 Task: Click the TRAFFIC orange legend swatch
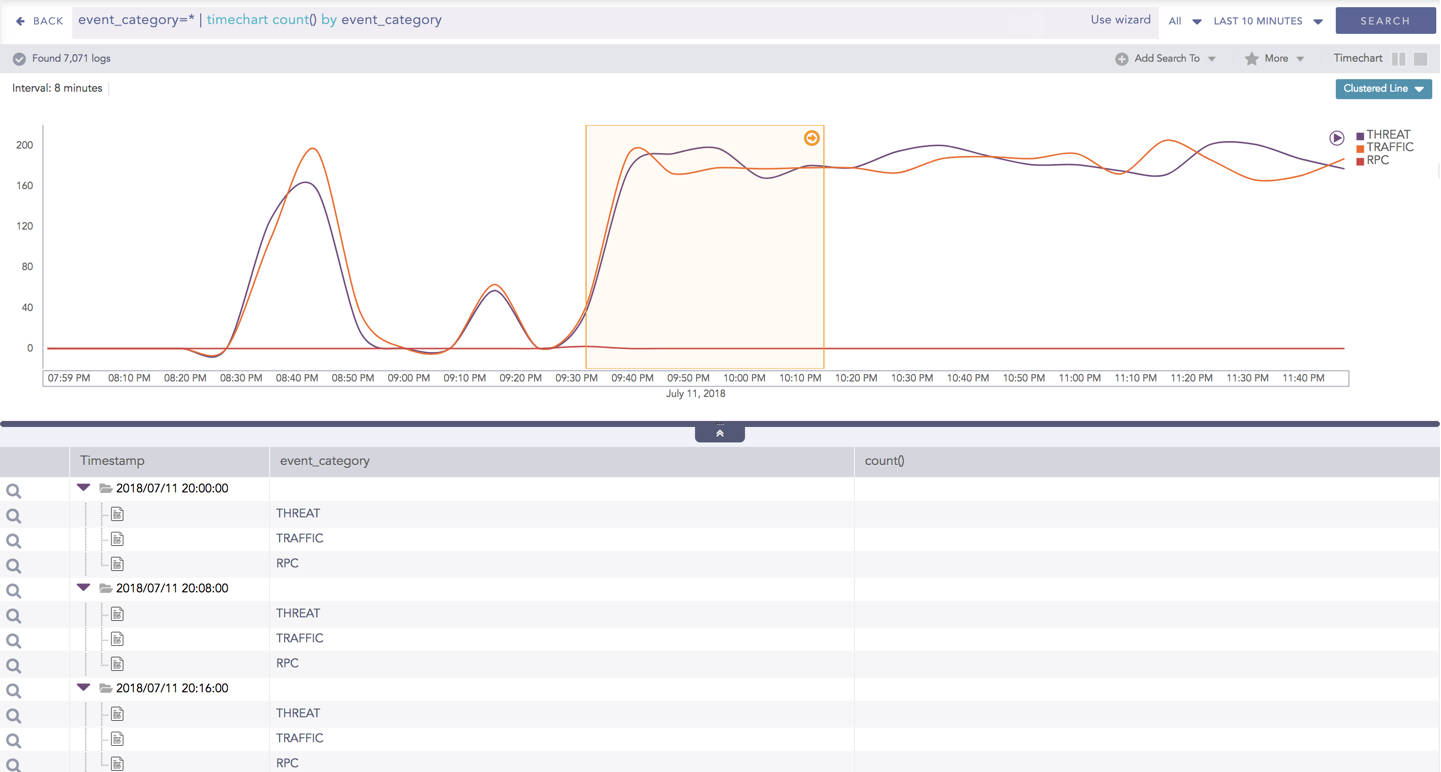(1360, 148)
